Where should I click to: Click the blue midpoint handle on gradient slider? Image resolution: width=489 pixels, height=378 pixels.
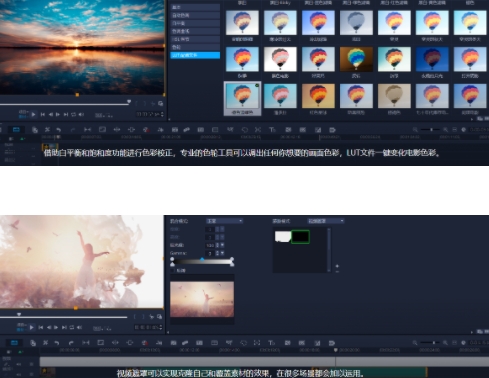[x=202, y=259]
